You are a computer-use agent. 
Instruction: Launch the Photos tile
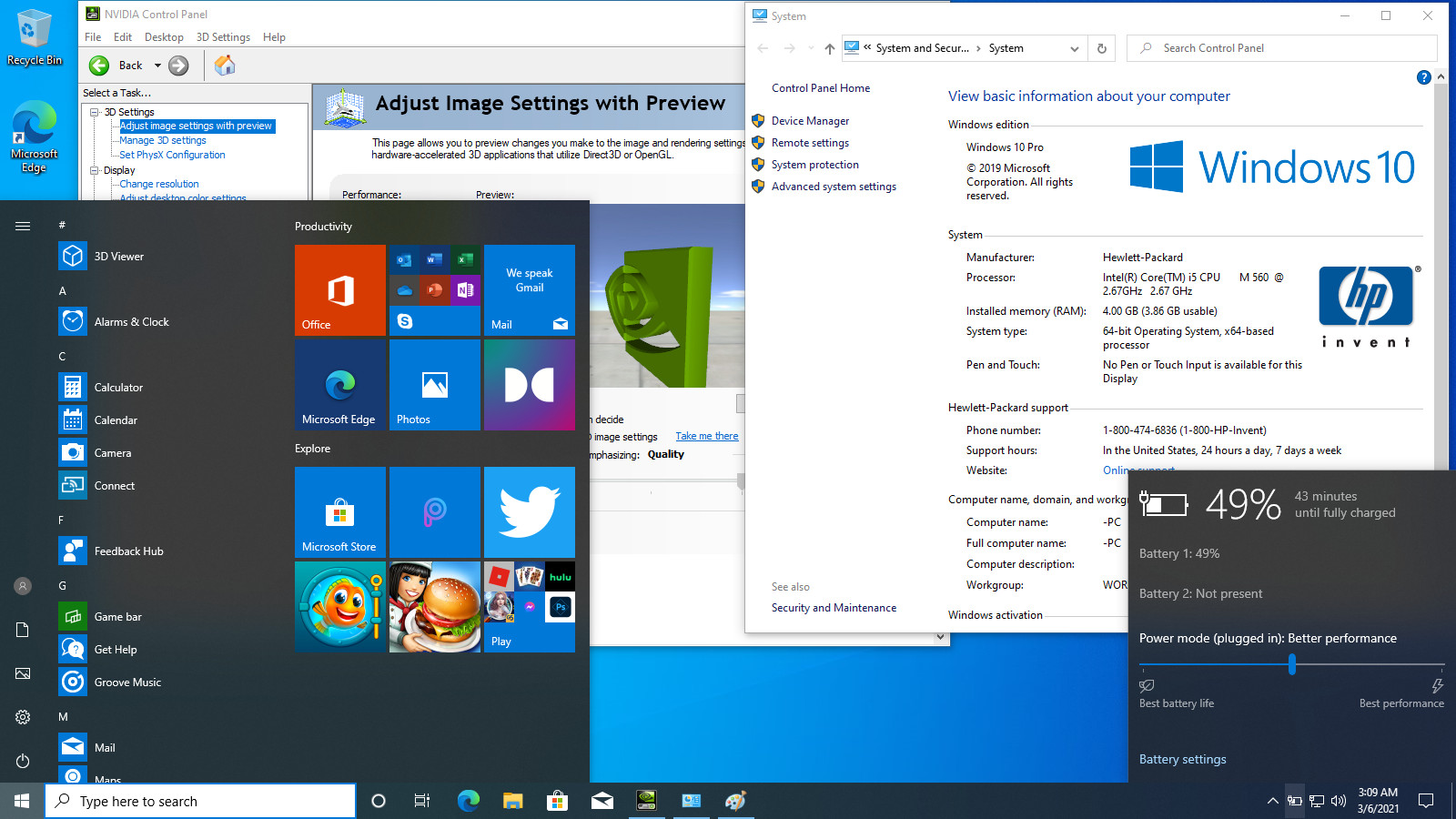click(435, 385)
